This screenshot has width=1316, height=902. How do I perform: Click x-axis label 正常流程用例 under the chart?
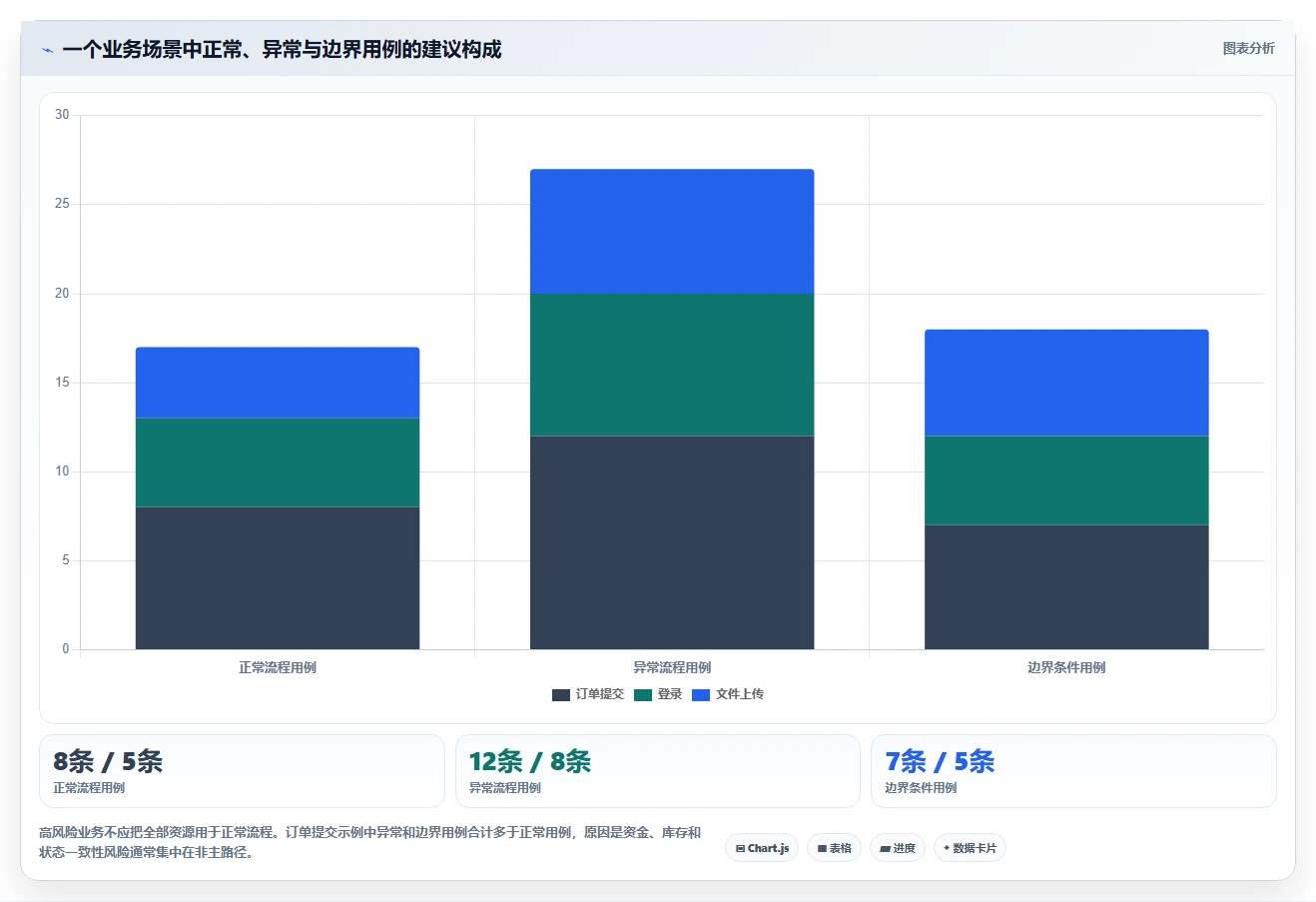tap(278, 667)
